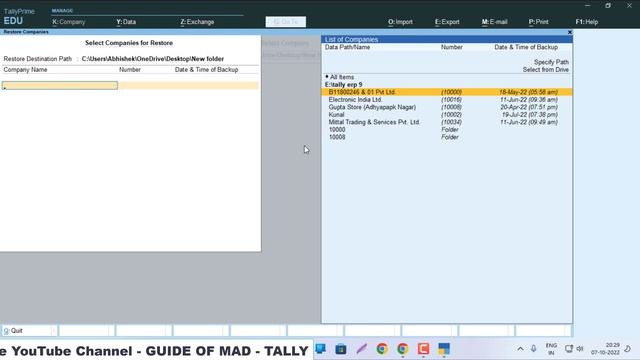This screenshot has width=640, height=360.
Task: Click company number (10008)
Action: coord(451,107)
